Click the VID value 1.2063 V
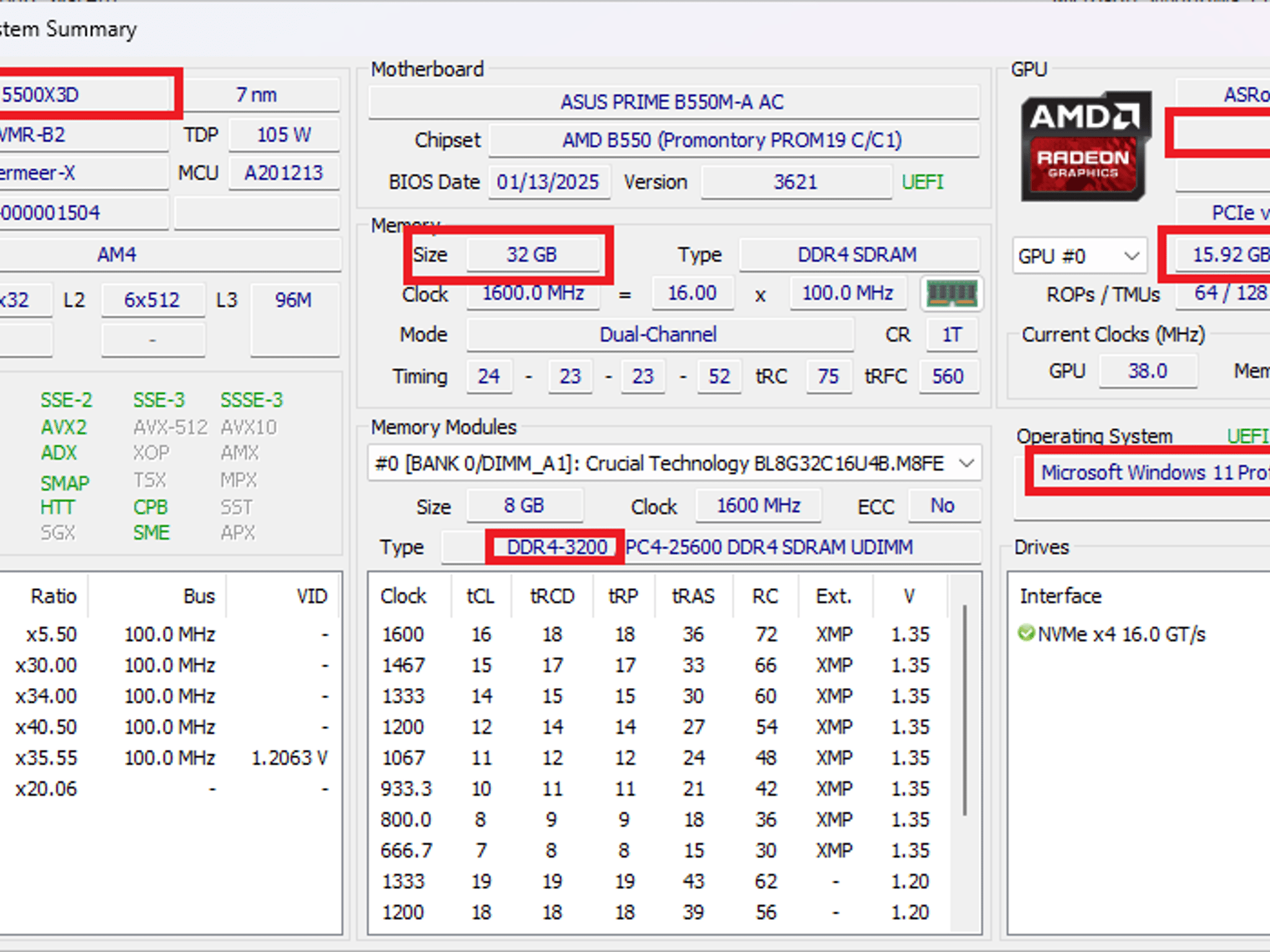Viewport: 1270px width, 952px height. [x=290, y=757]
